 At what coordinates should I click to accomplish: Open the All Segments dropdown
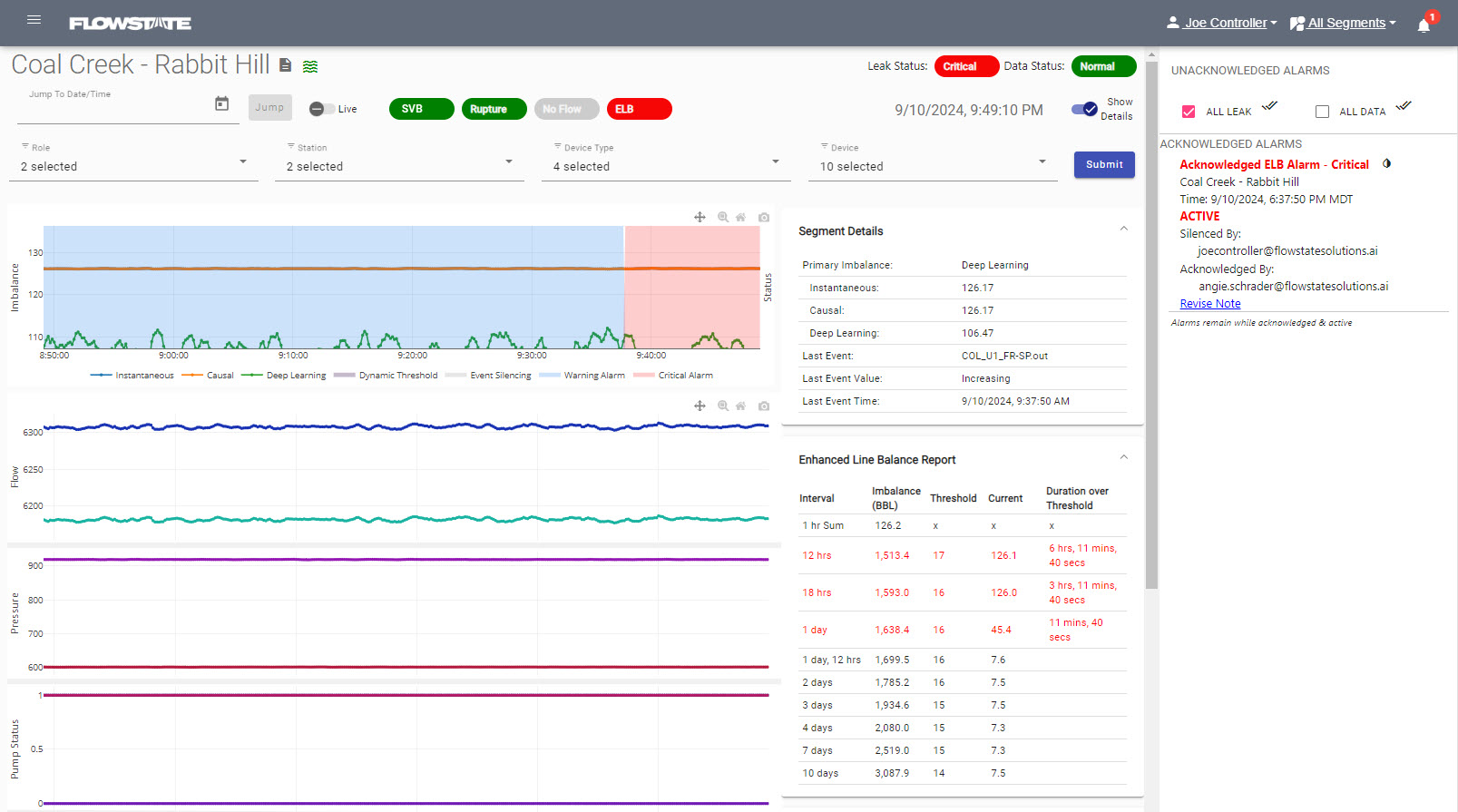click(x=1343, y=23)
